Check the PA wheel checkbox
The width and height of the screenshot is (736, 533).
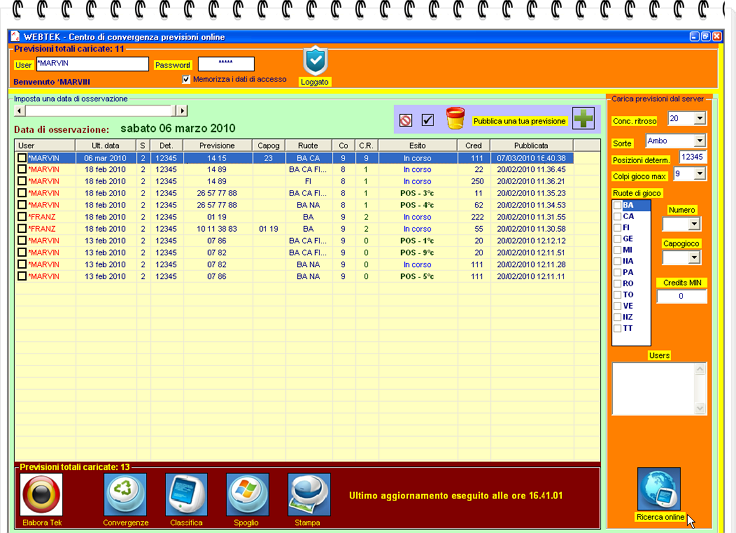point(618,272)
